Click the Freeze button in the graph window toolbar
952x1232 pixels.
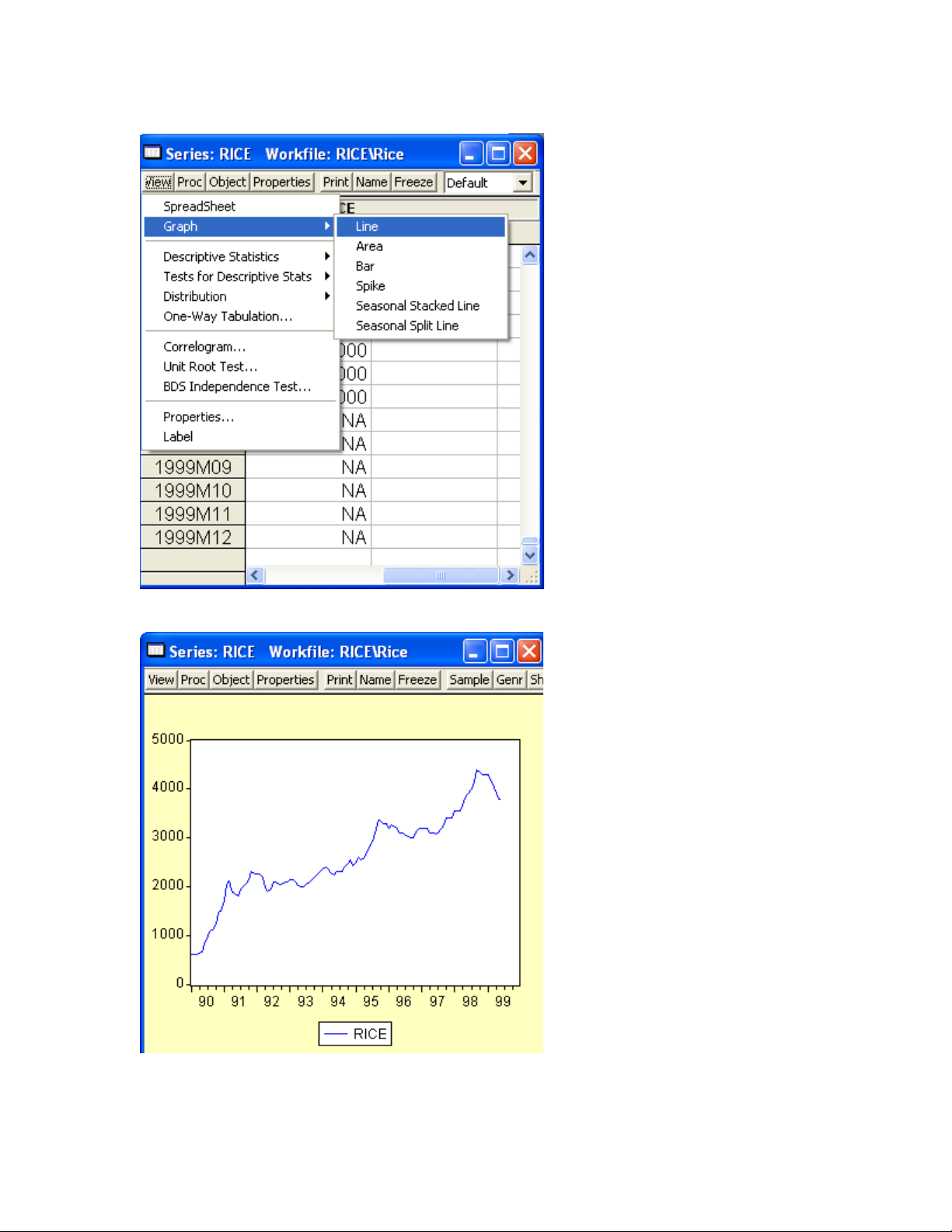[417, 679]
